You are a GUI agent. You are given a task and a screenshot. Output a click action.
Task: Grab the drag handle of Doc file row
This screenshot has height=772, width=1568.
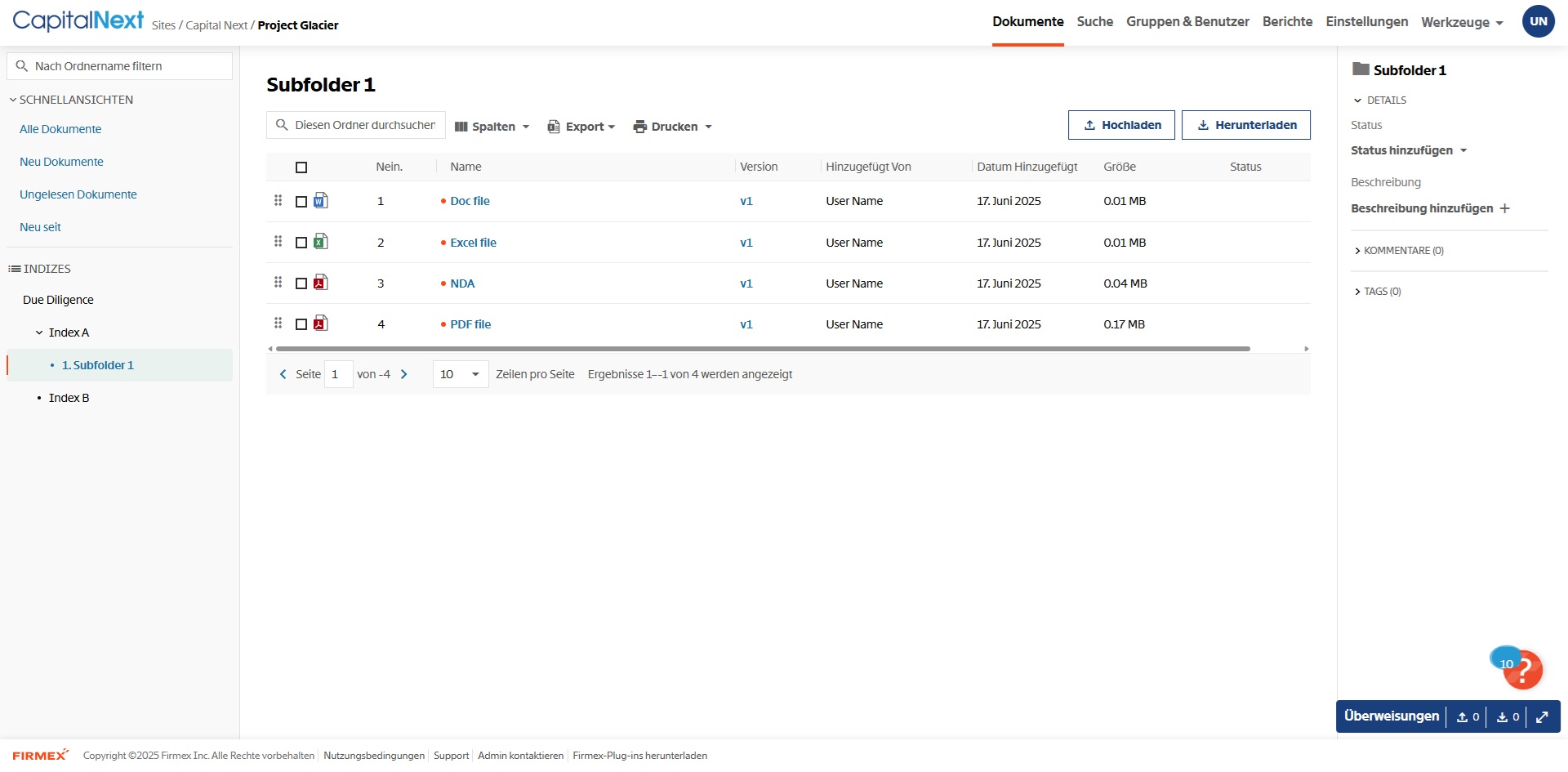(x=278, y=200)
